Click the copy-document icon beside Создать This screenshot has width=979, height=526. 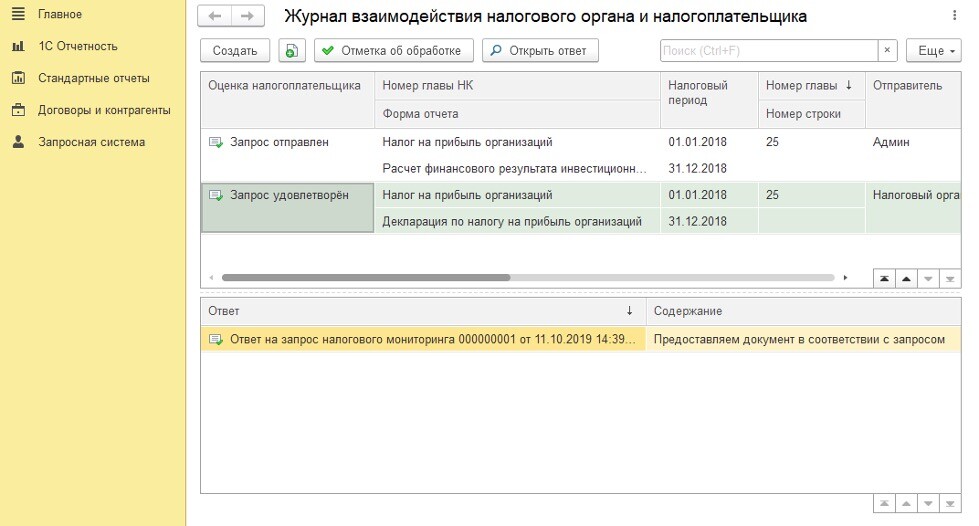(291, 50)
